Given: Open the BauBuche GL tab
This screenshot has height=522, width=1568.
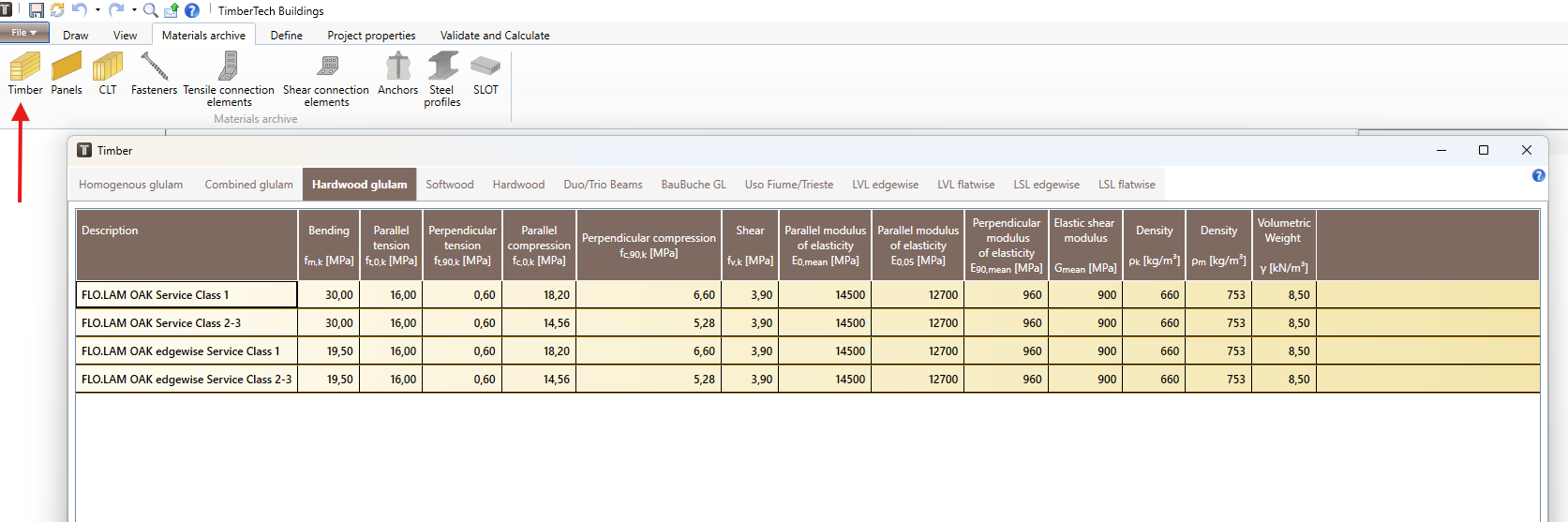Looking at the screenshot, I should 694,185.
